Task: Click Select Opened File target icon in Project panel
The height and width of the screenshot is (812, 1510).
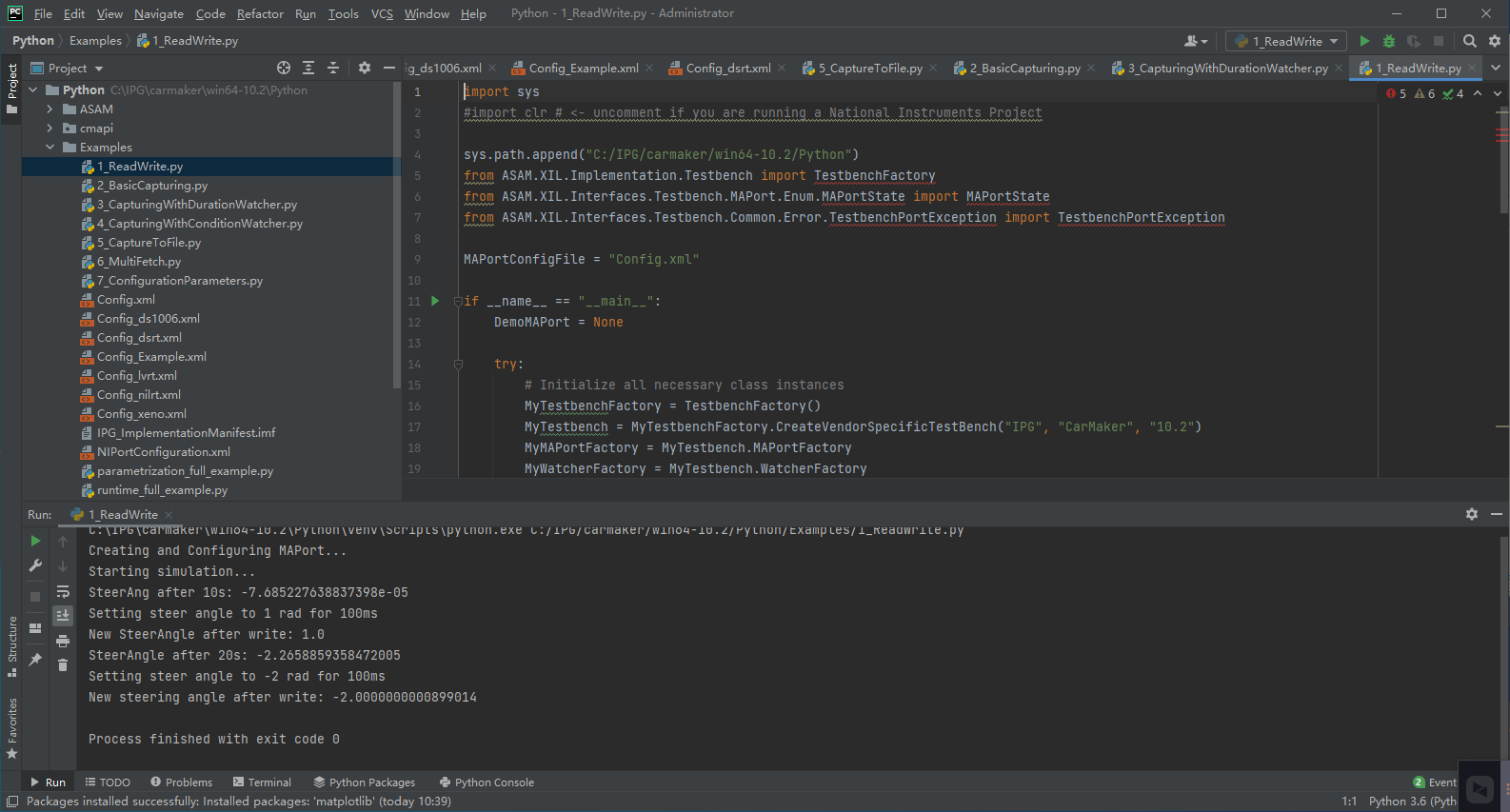Action: pos(284,68)
